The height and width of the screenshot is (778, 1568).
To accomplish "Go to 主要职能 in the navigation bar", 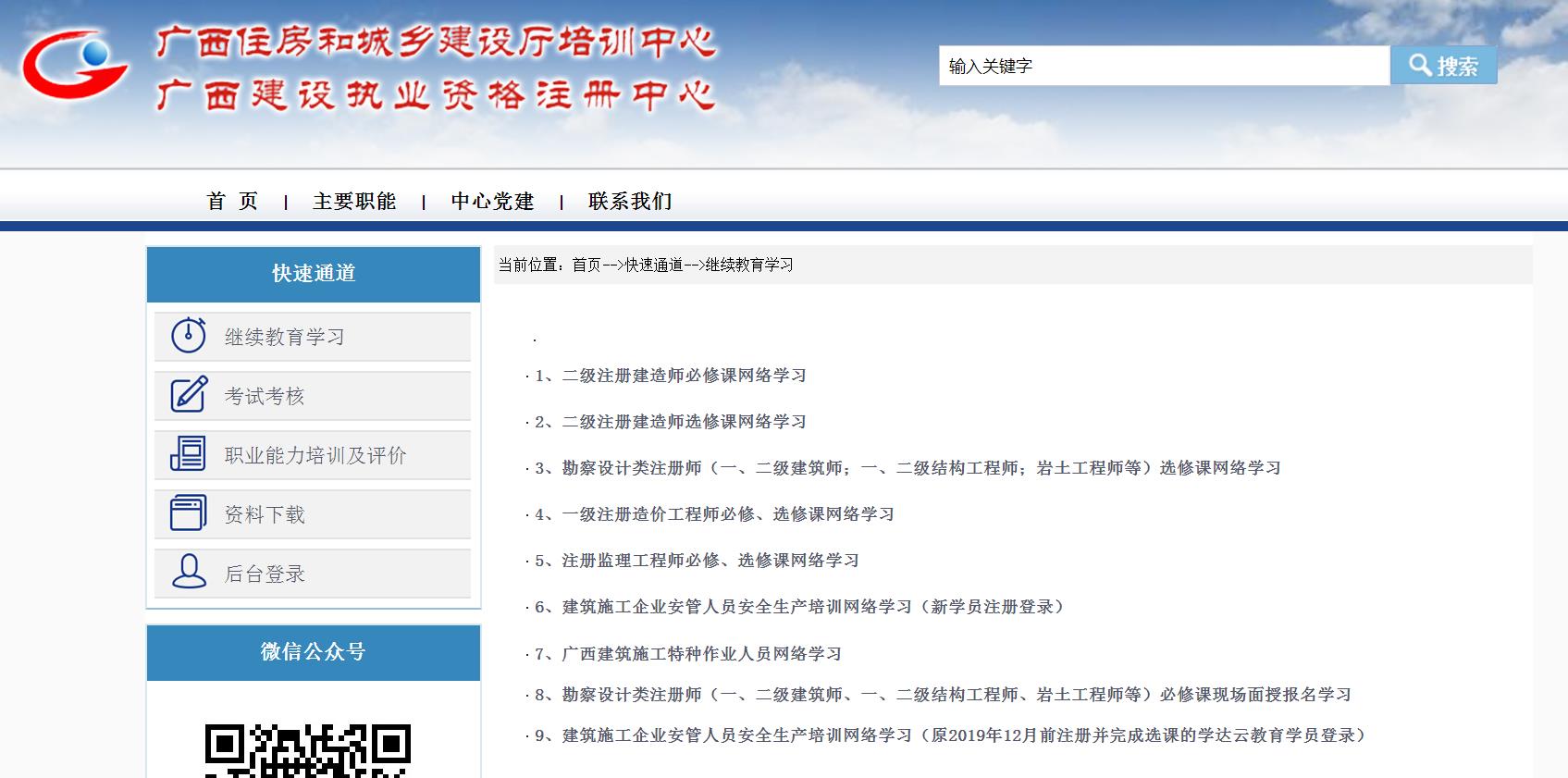I will 354,202.
